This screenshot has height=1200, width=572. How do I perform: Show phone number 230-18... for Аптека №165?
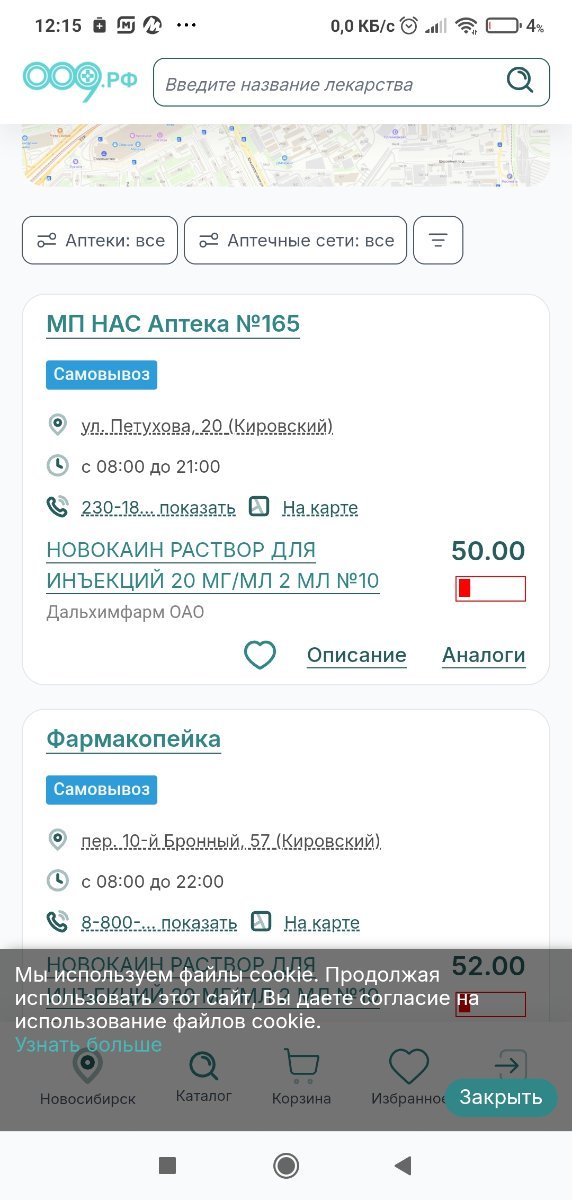click(158, 508)
